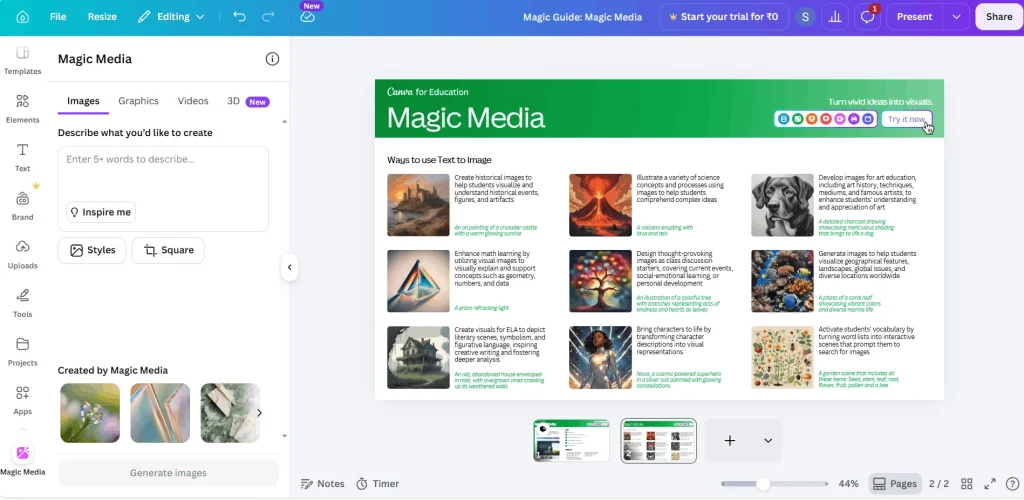Open Templates in sidebar
Image resolution: width=1024 pixels, height=500 pixels.
(23, 61)
